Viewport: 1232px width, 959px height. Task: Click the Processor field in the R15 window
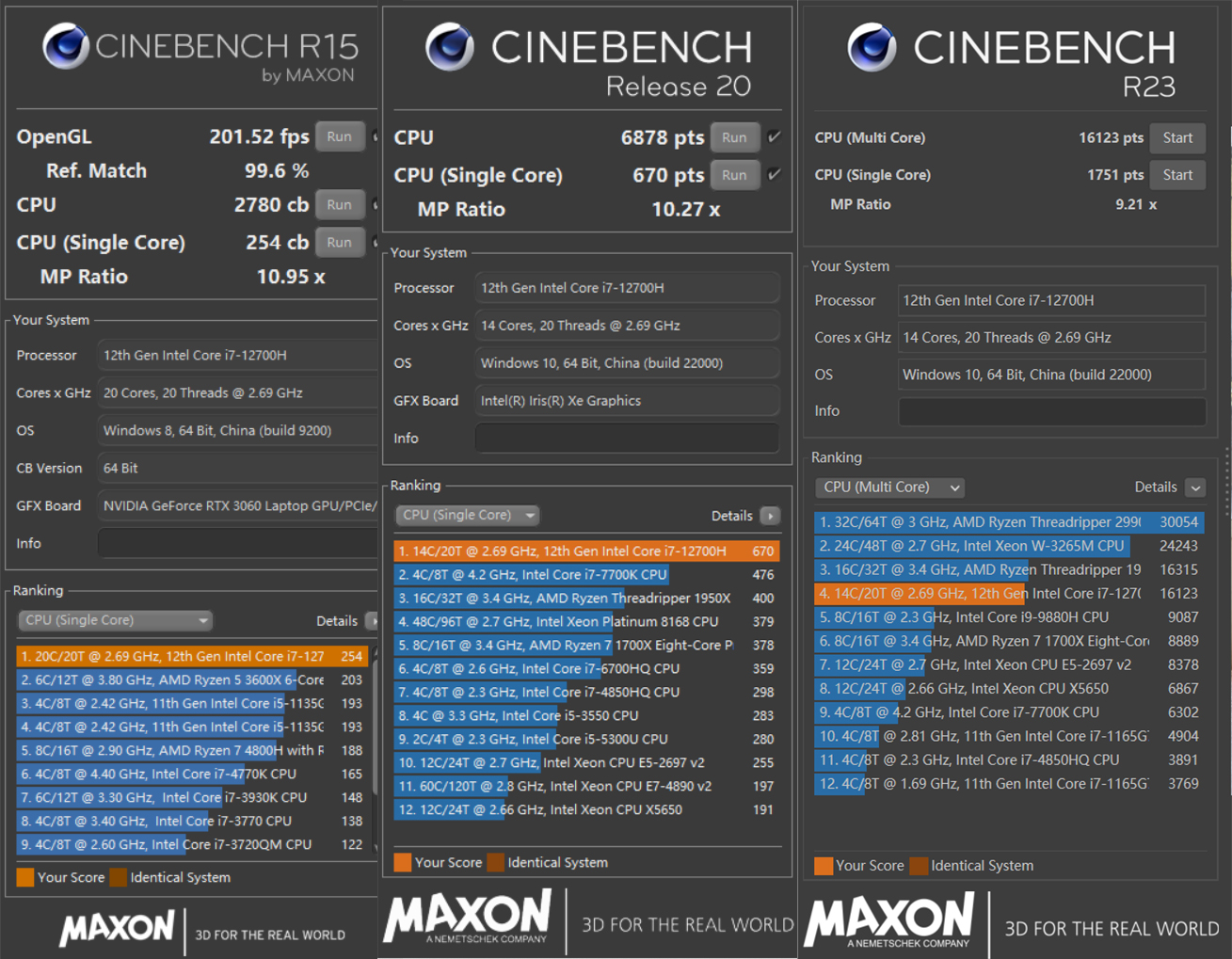238,355
